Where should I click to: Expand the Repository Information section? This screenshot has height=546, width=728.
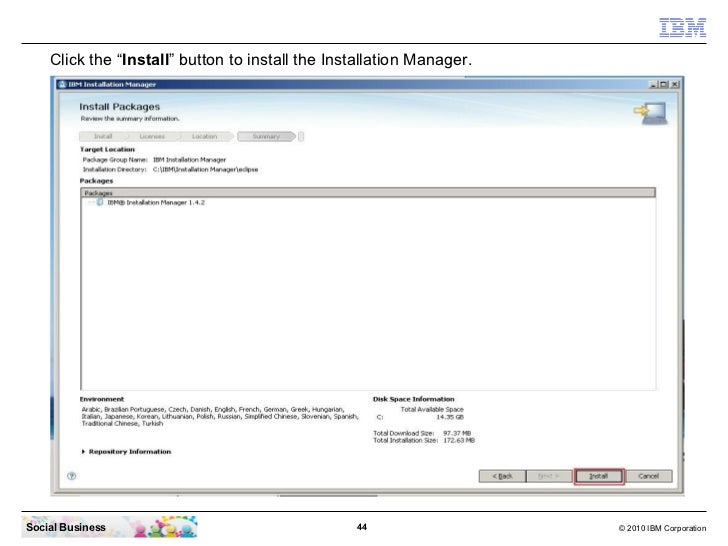tap(83, 451)
